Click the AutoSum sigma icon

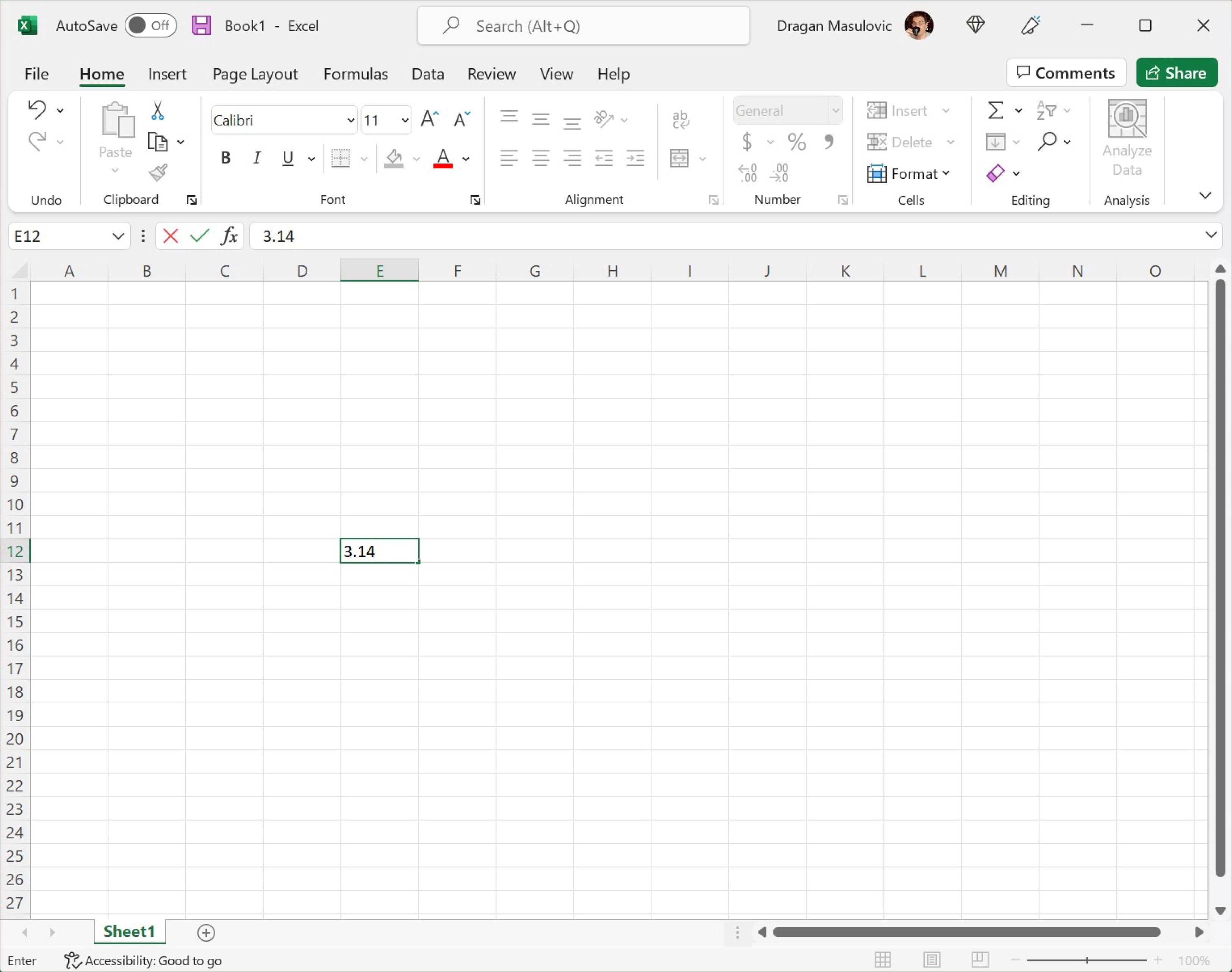995,110
